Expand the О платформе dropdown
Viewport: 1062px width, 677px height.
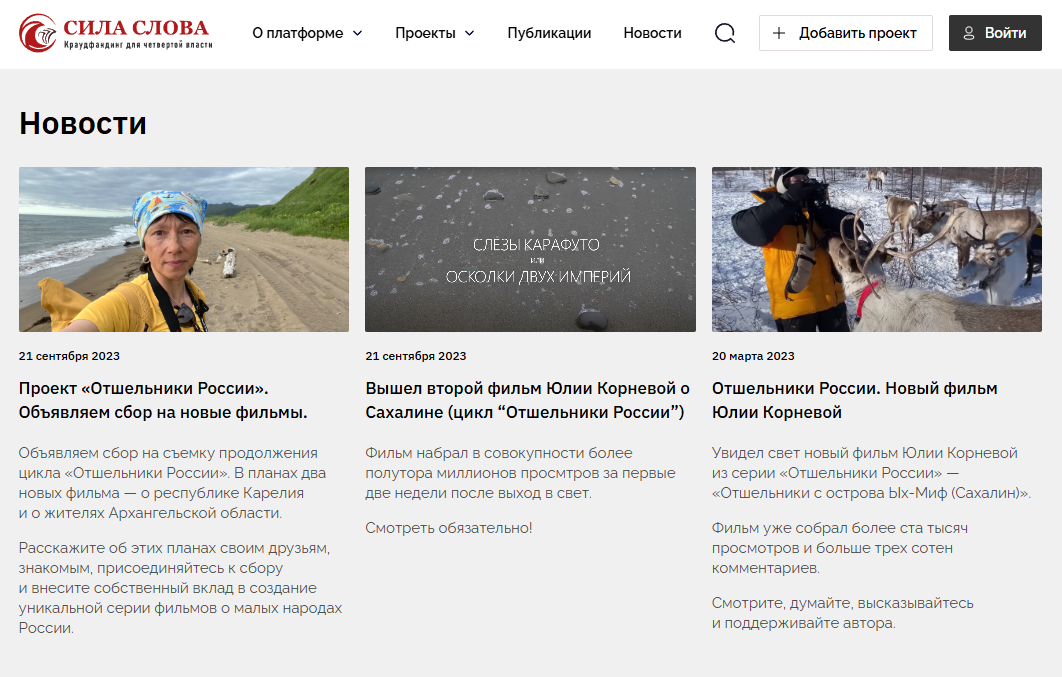(297, 32)
